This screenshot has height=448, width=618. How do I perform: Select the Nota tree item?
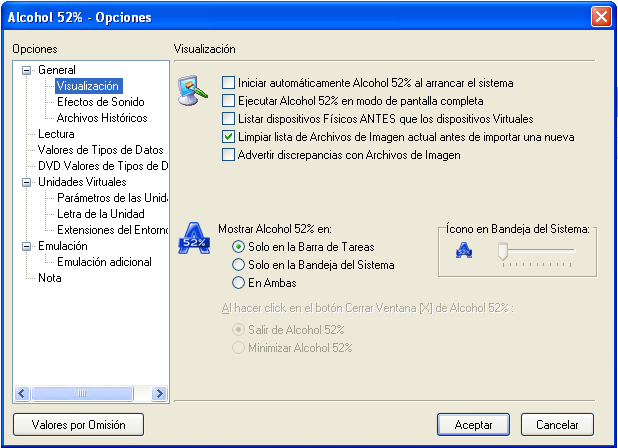click(x=50, y=278)
